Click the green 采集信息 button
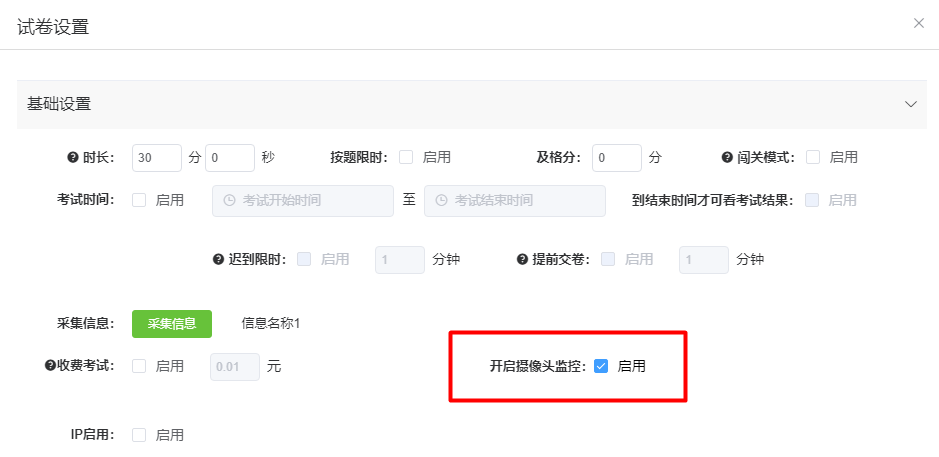 click(x=172, y=323)
